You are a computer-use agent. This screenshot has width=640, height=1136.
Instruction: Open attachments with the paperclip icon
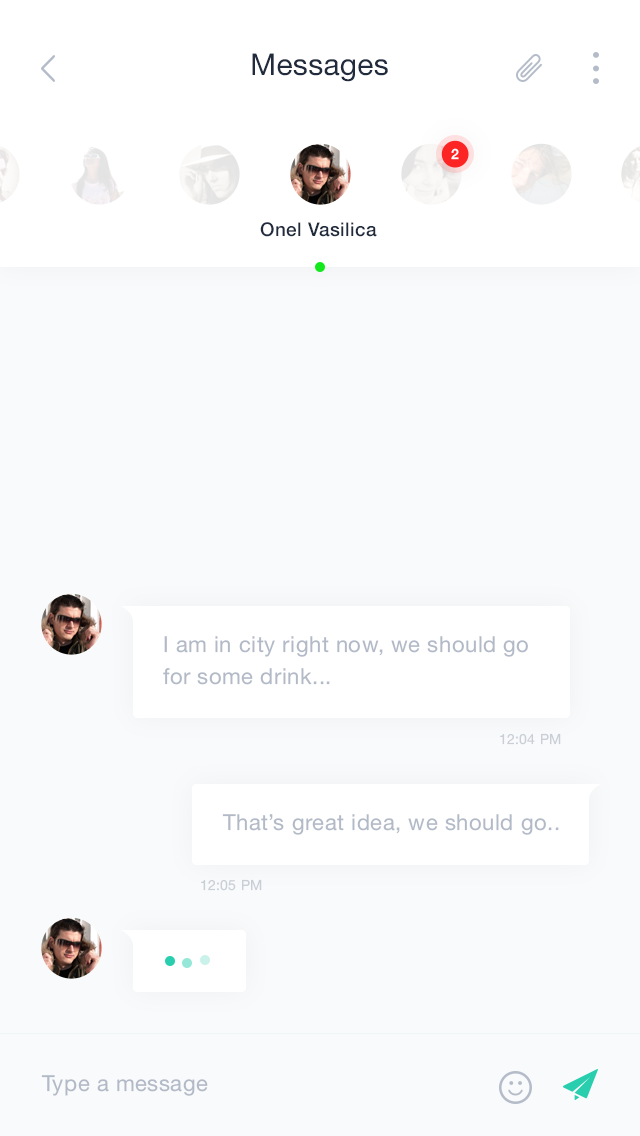pyautogui.click(x=529, y=68)
